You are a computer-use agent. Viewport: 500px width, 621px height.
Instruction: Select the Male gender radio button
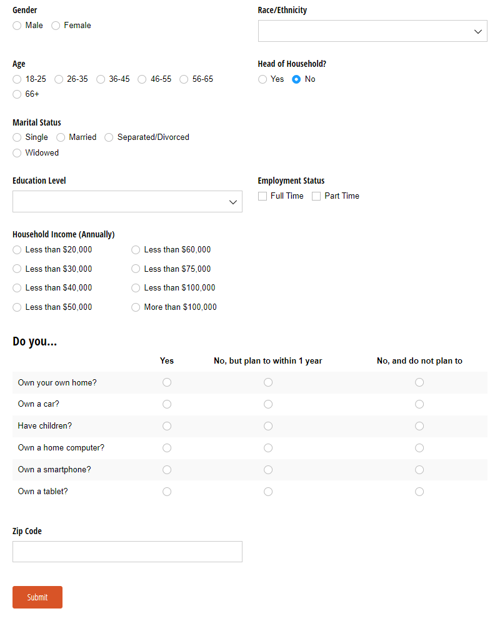(17, 25)
